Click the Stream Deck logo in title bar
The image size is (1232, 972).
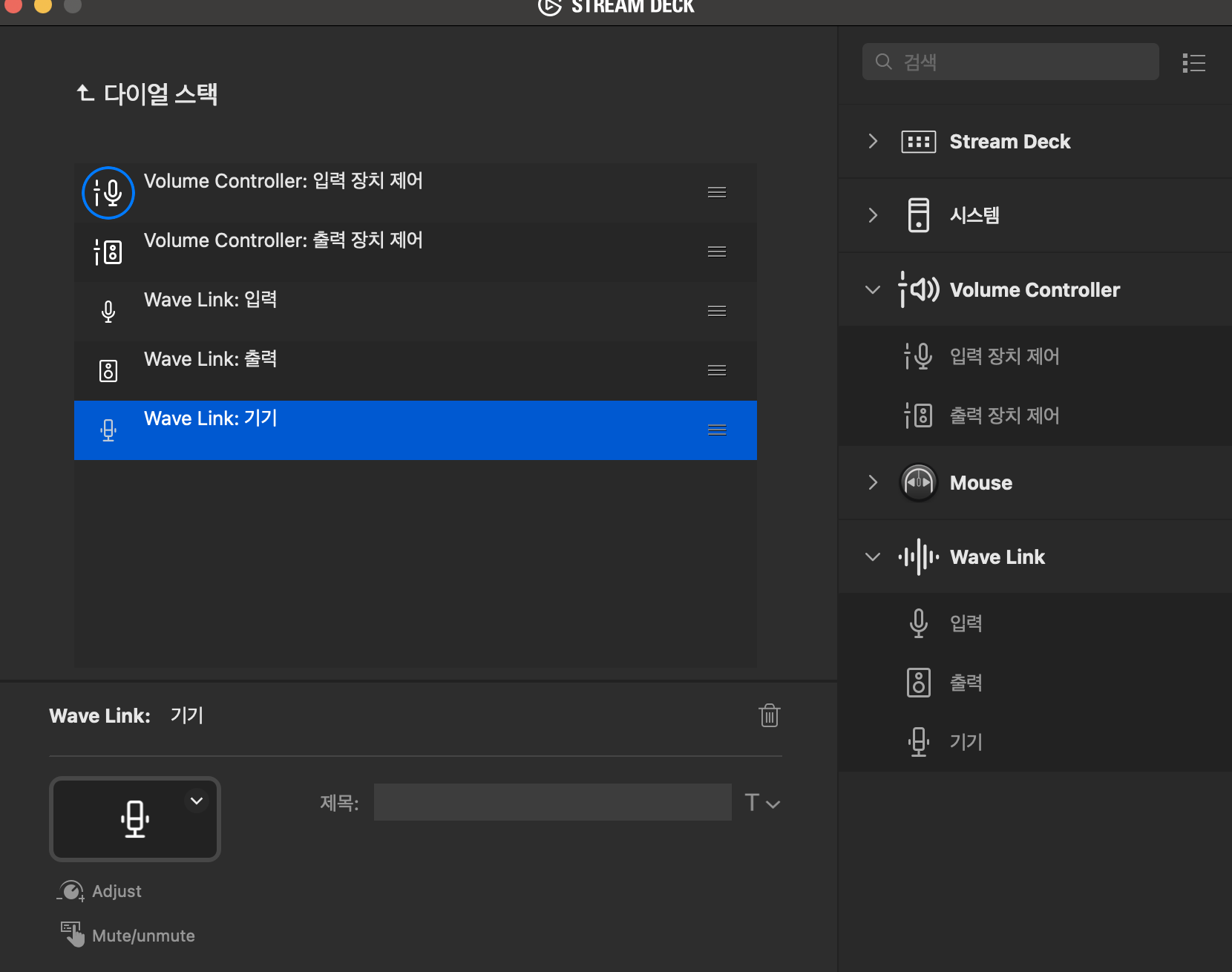click(x=550, y=7)
